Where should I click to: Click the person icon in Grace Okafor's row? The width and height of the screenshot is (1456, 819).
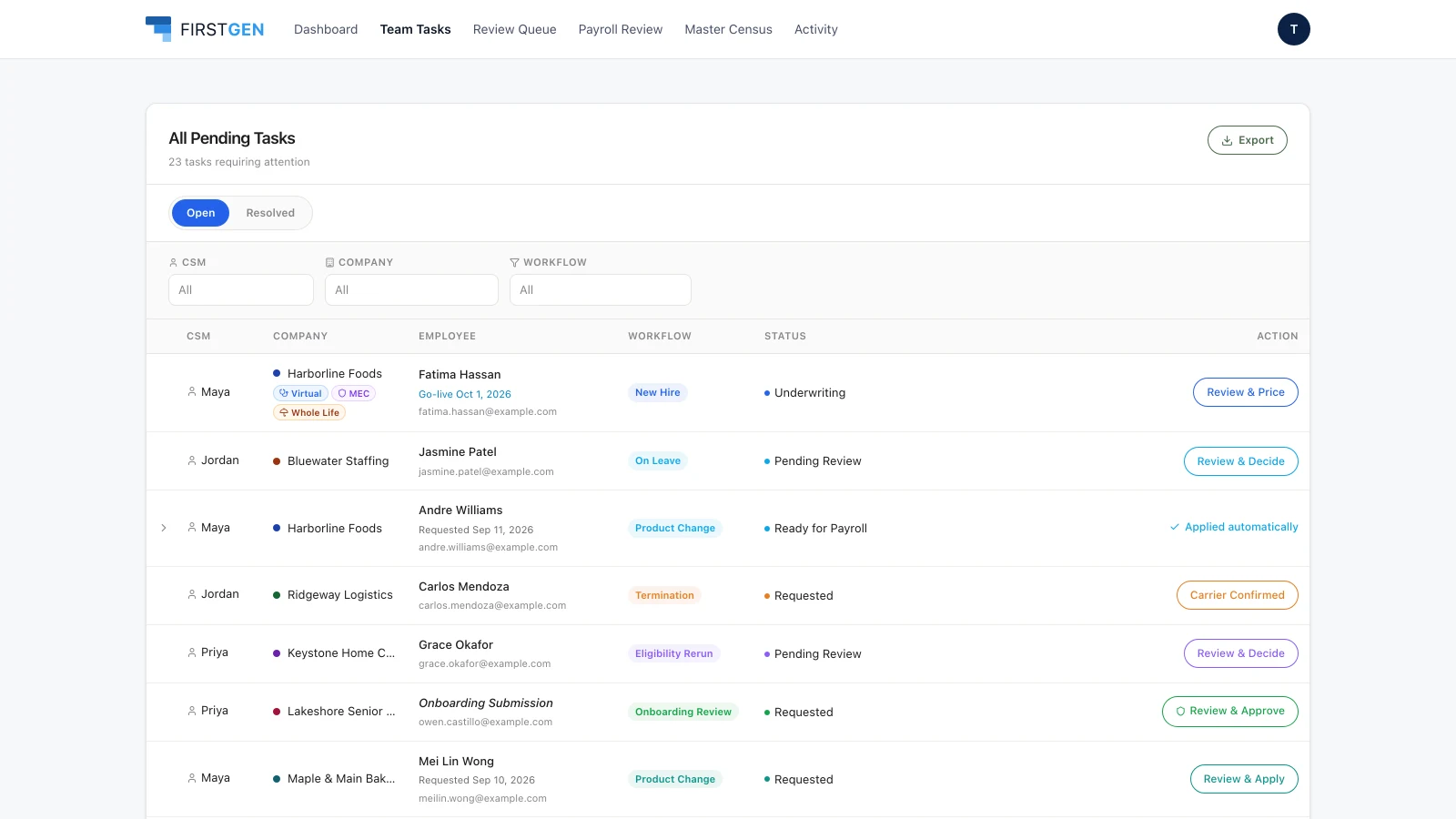pos(192,652)
